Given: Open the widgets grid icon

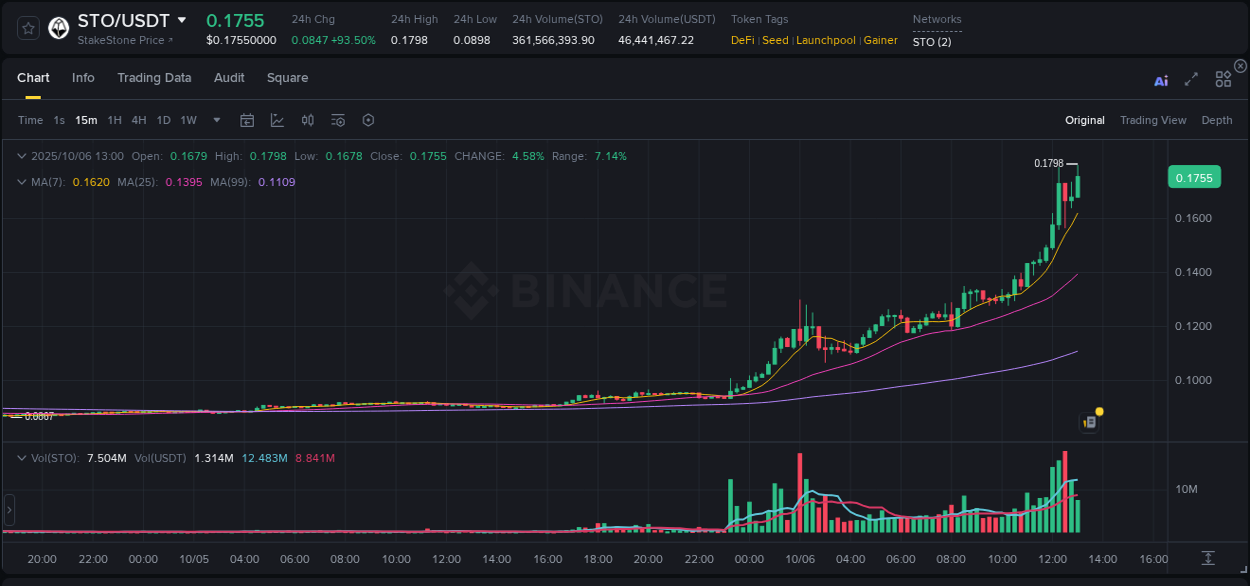Looking at the screenshot, I should (1222, 79).
